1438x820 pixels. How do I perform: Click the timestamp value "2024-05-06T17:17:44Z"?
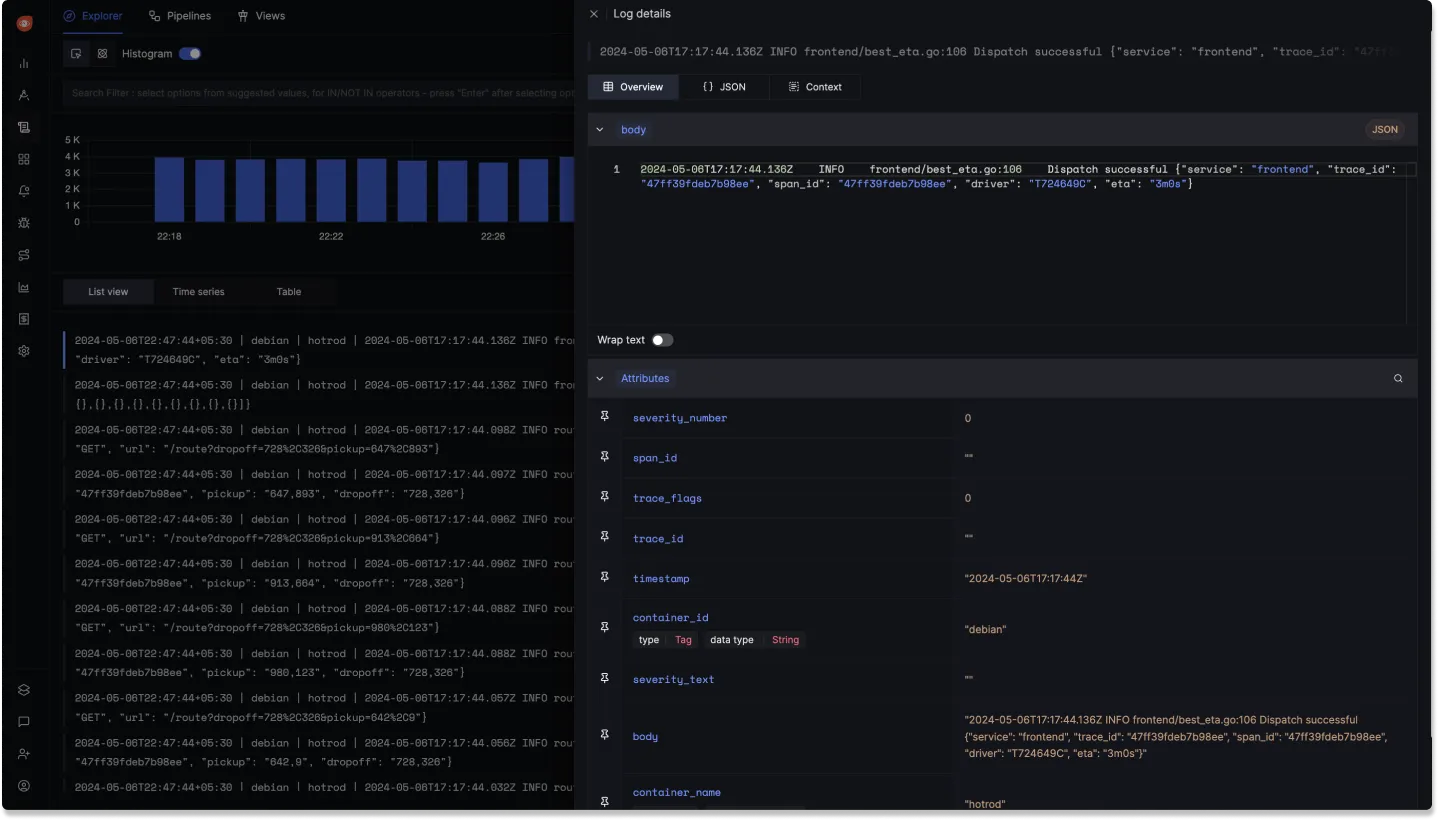pos(1025,579)
